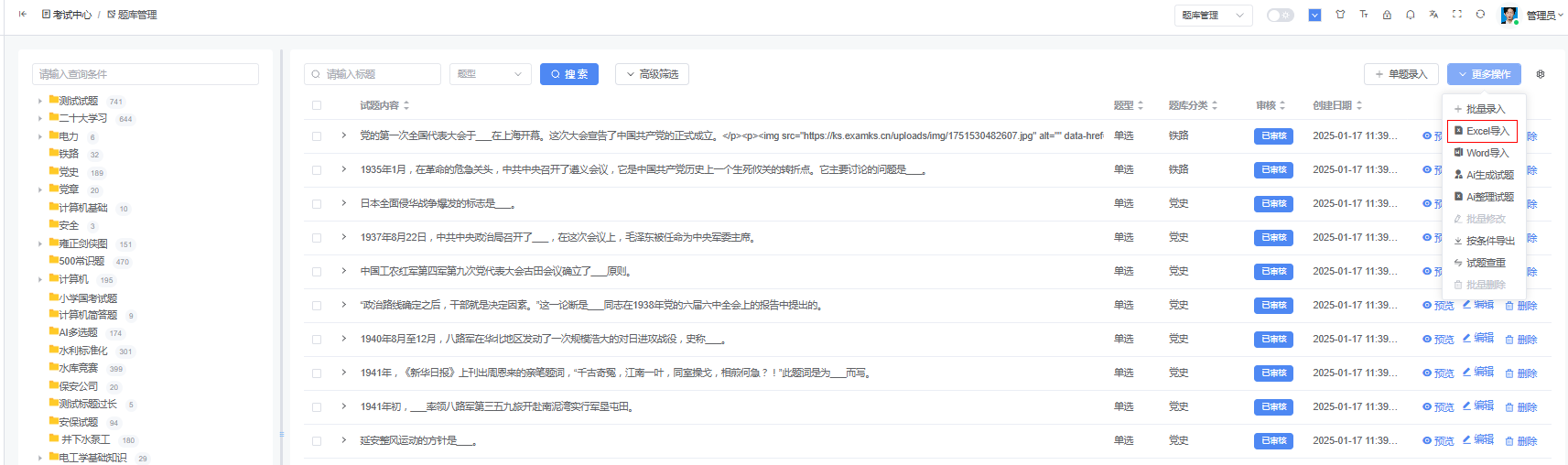This screenshot has width=1568, height=465.
Task: Open the 题库管理 select box in the header
Action: [1213, 16]
